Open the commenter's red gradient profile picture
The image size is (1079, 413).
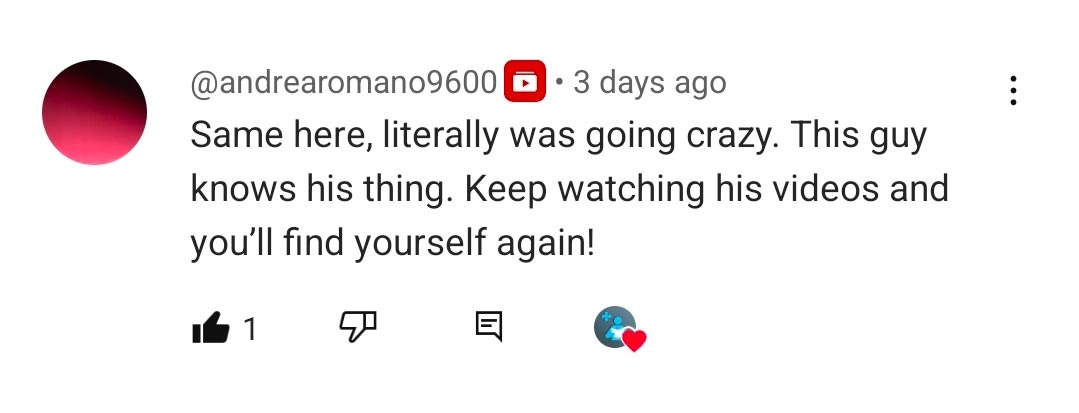pos(94,112)
